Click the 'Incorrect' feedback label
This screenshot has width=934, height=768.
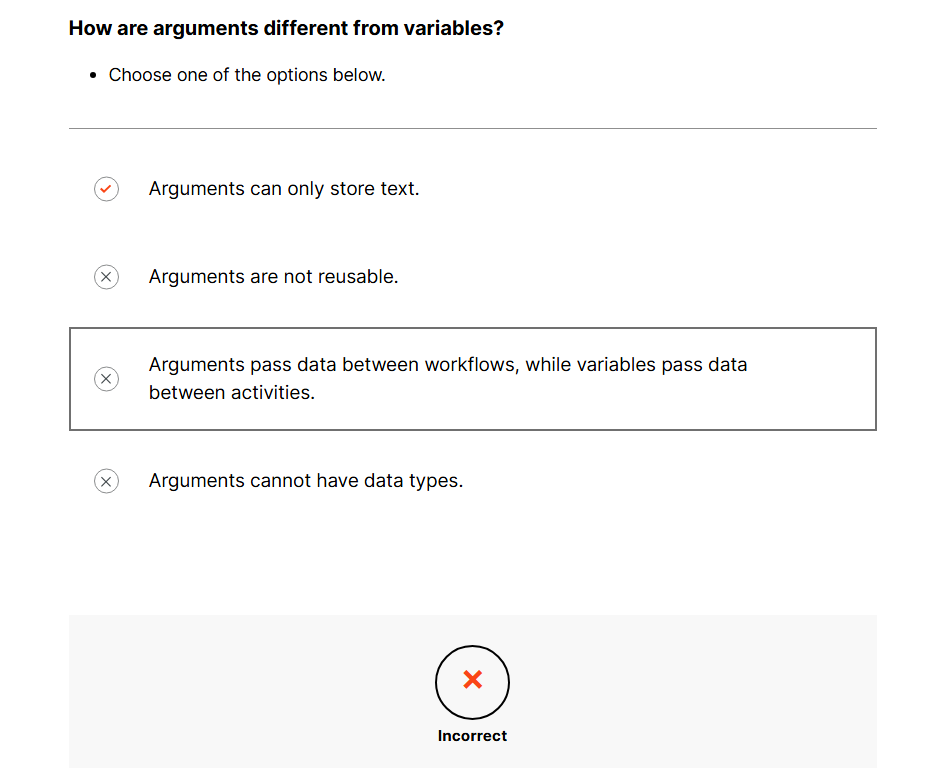[472, 736]
